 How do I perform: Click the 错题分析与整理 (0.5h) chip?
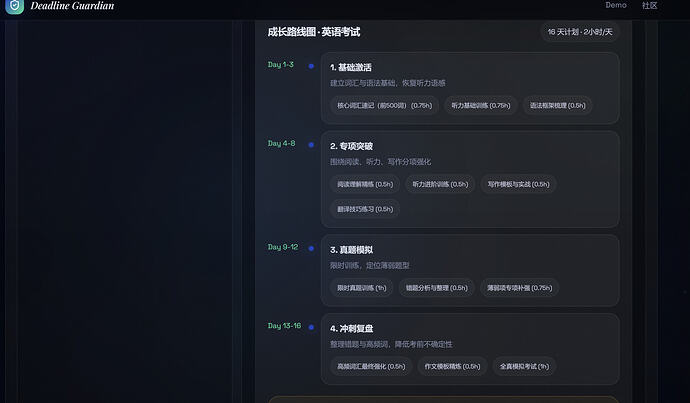pyautogui.click(x=437, y=288)
